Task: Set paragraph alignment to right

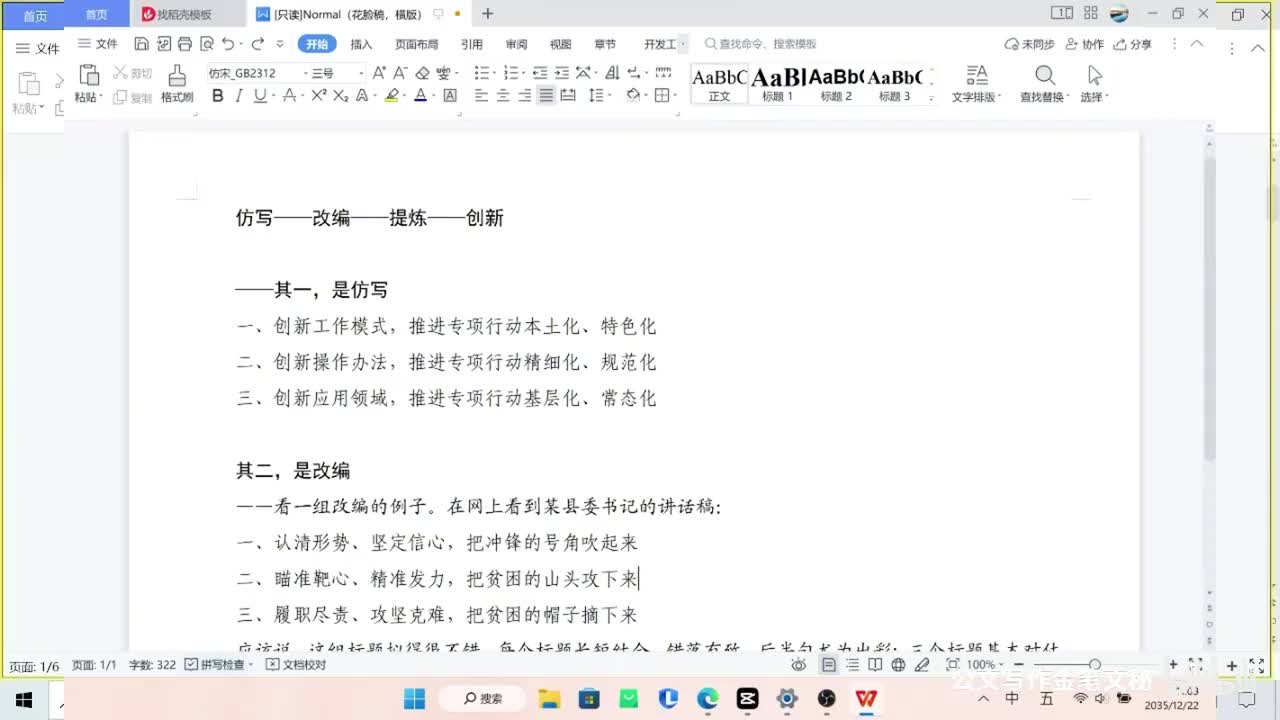Action: (525, 96)
